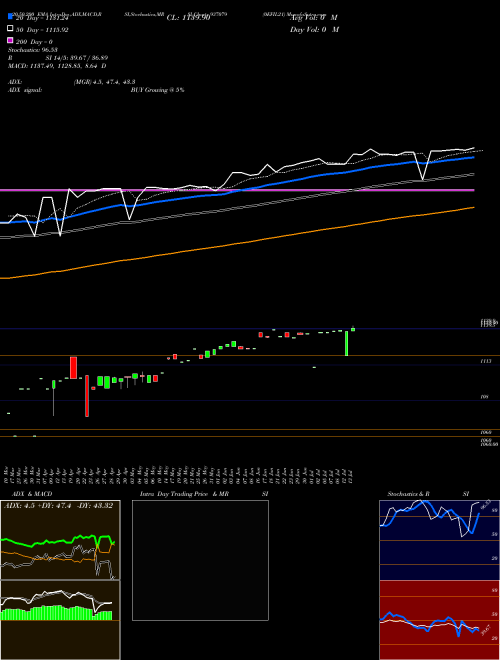Click the 'Stochastics & R' panel title
This screenshot has height=660, width=500.
[408, 494]
